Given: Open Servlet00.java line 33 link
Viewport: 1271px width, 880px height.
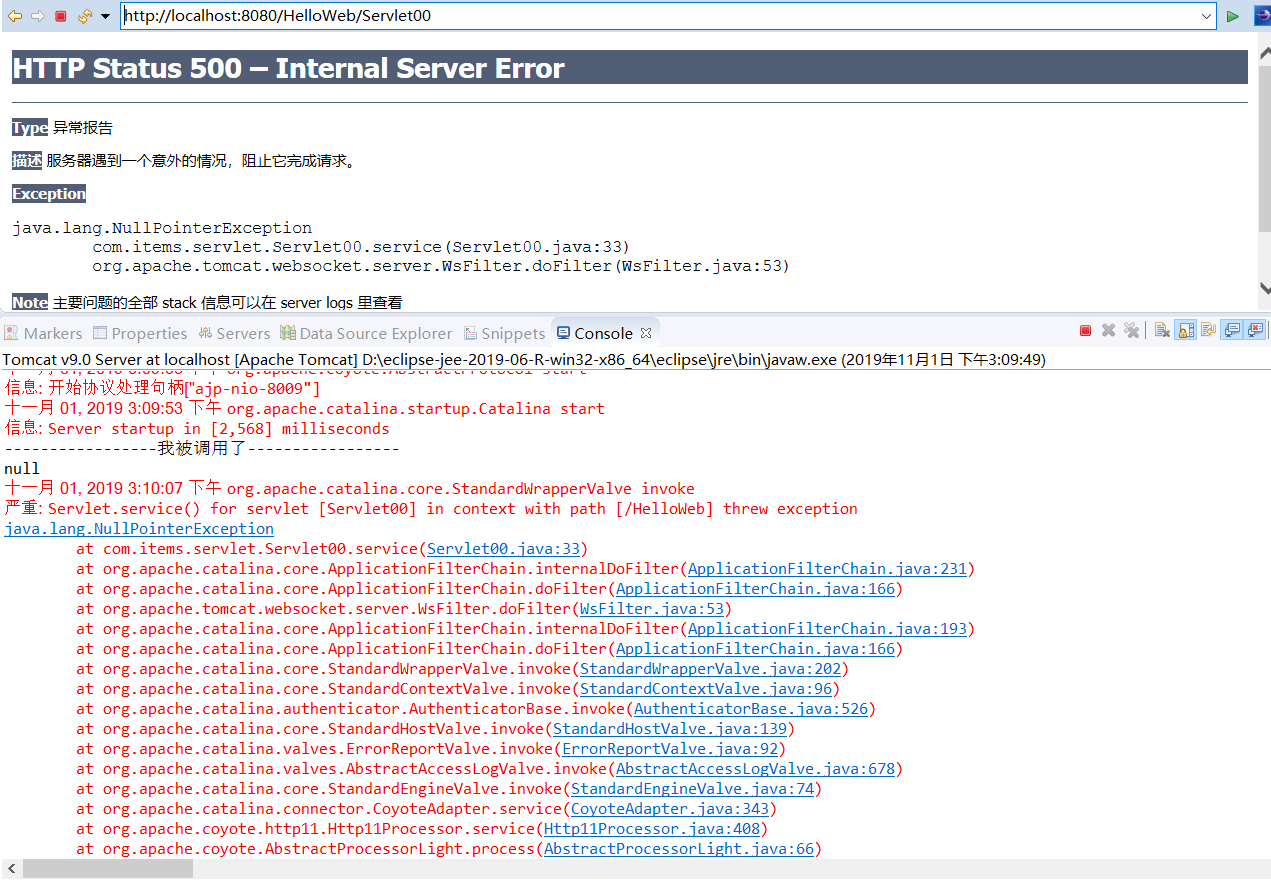Looking at the screenshot, I should 503,548.
